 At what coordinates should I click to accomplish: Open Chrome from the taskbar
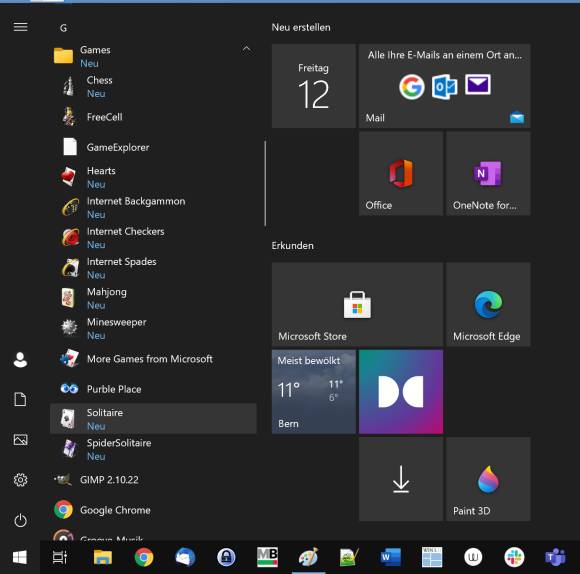[x=144, y=557]
